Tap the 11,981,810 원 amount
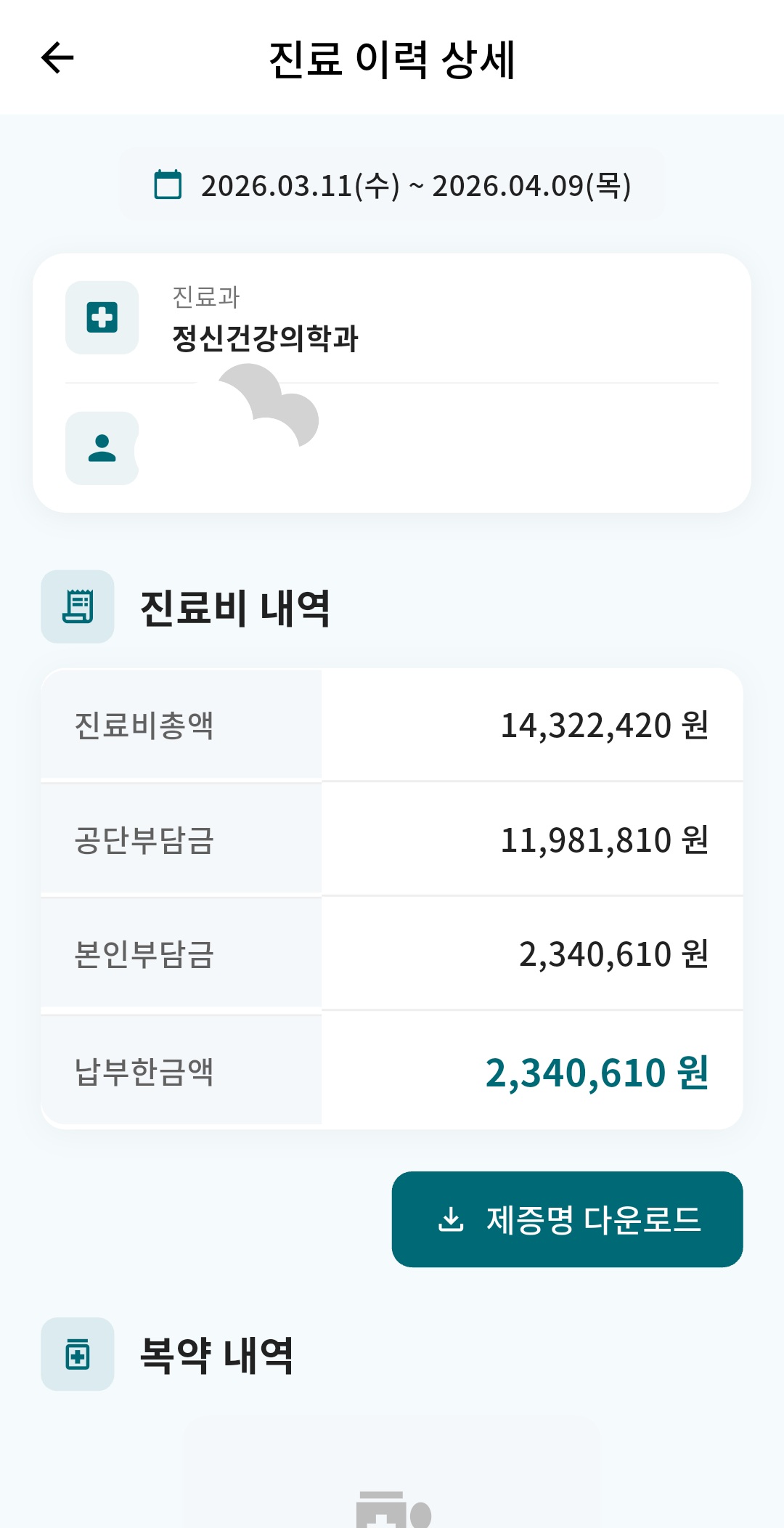Screen dimensions: 784x1528 coord(604,840)
